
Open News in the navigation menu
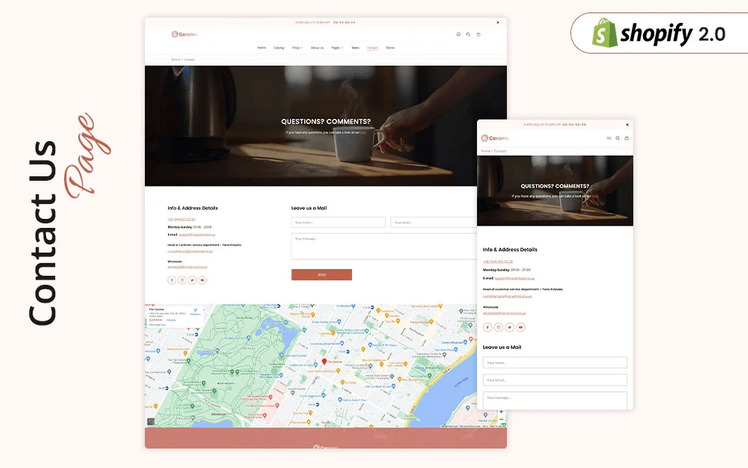pos(355,48)
